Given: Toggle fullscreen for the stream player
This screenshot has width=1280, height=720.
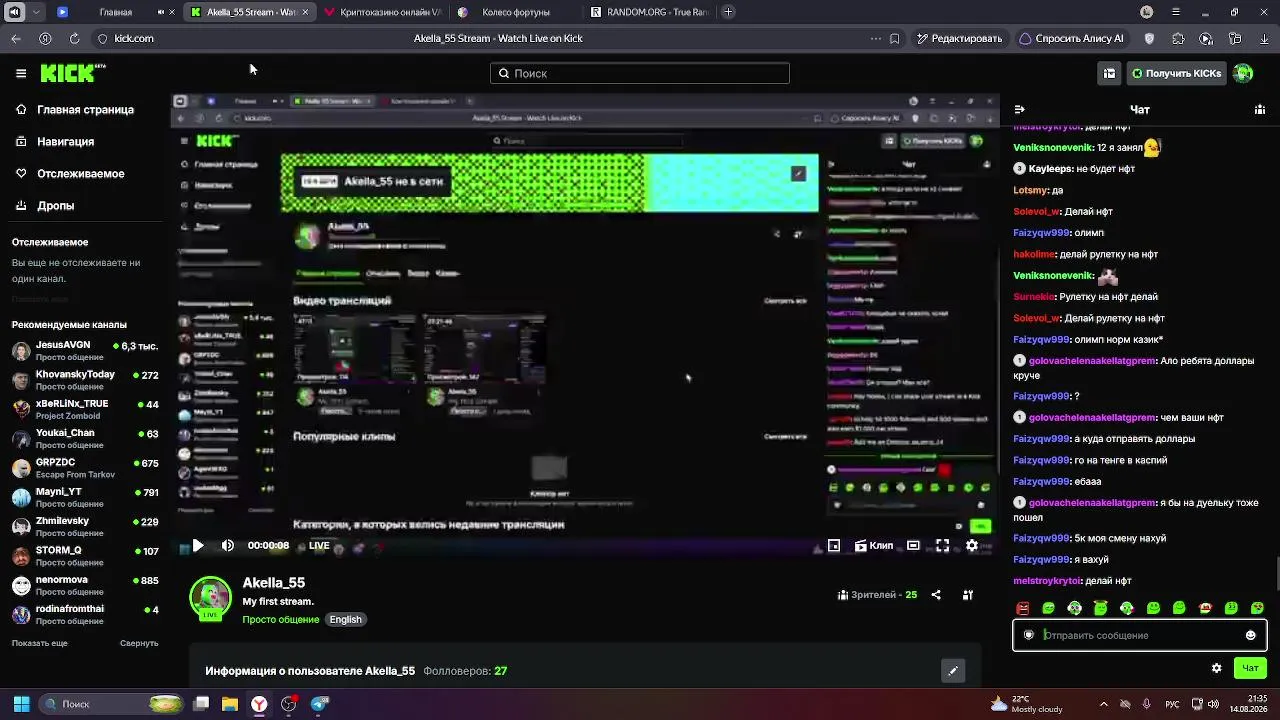Looking at the screenshot, I should (942, 546).
